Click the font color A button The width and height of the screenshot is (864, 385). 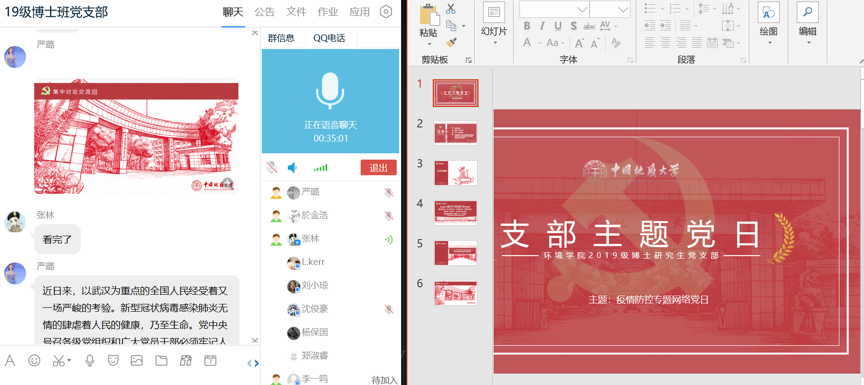click(527, 42)
